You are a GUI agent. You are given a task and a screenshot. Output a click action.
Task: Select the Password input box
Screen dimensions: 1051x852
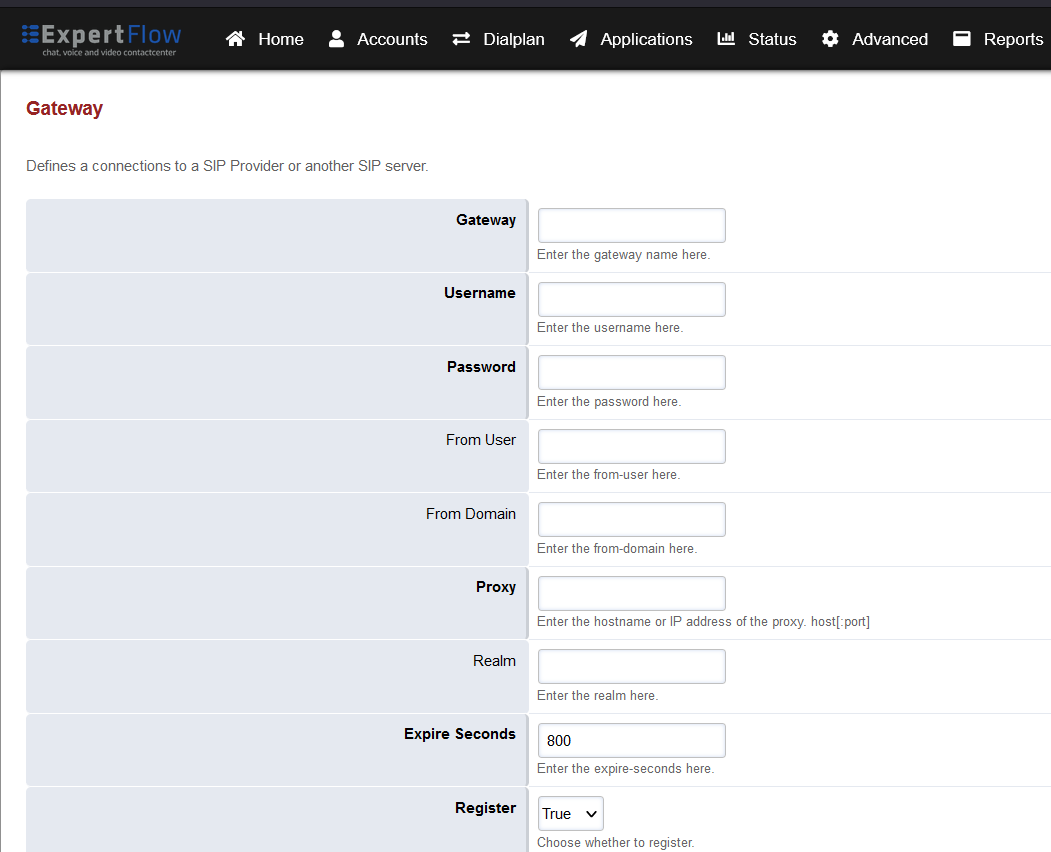click(631, 373)
